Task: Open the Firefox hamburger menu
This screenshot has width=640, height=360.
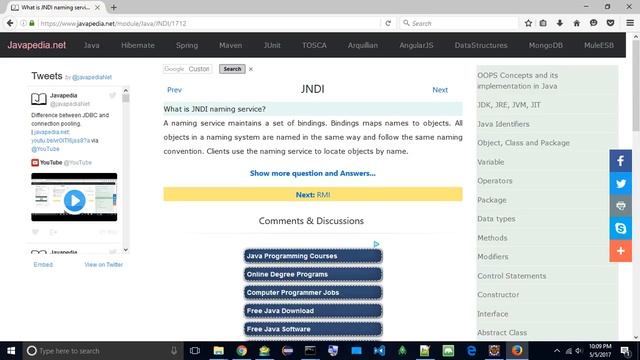Action: 630,23
